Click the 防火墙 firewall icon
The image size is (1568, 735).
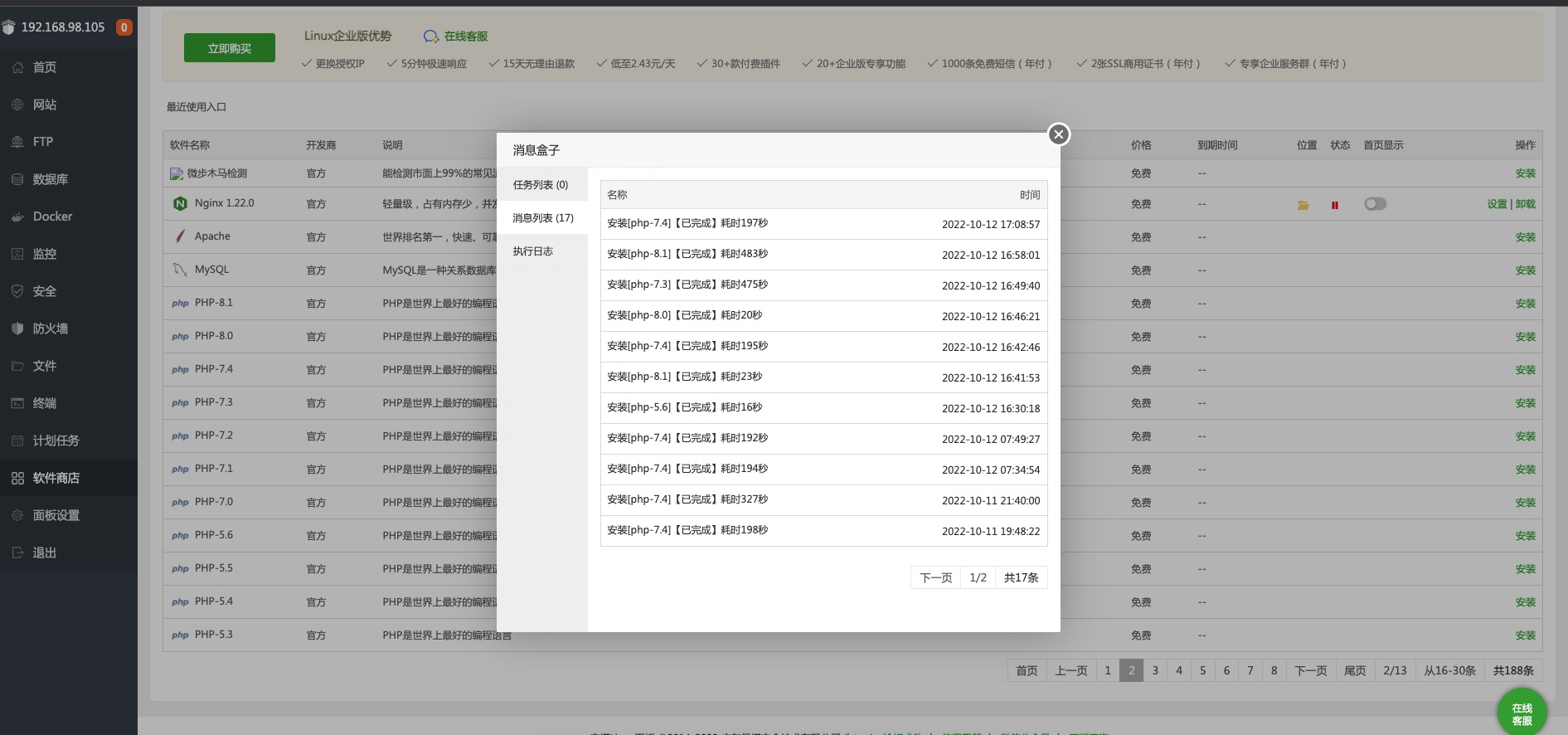(x=17, y=329)
